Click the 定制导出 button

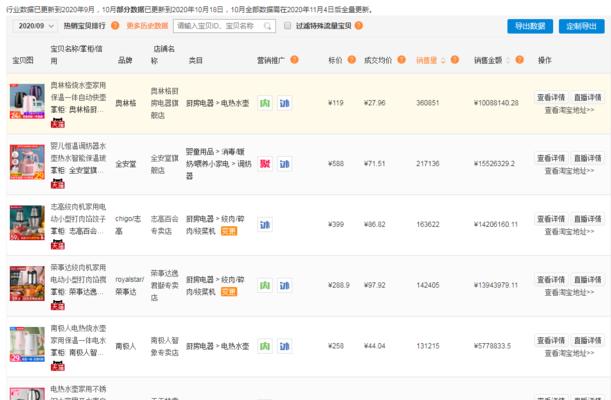(x=581, y=26)
